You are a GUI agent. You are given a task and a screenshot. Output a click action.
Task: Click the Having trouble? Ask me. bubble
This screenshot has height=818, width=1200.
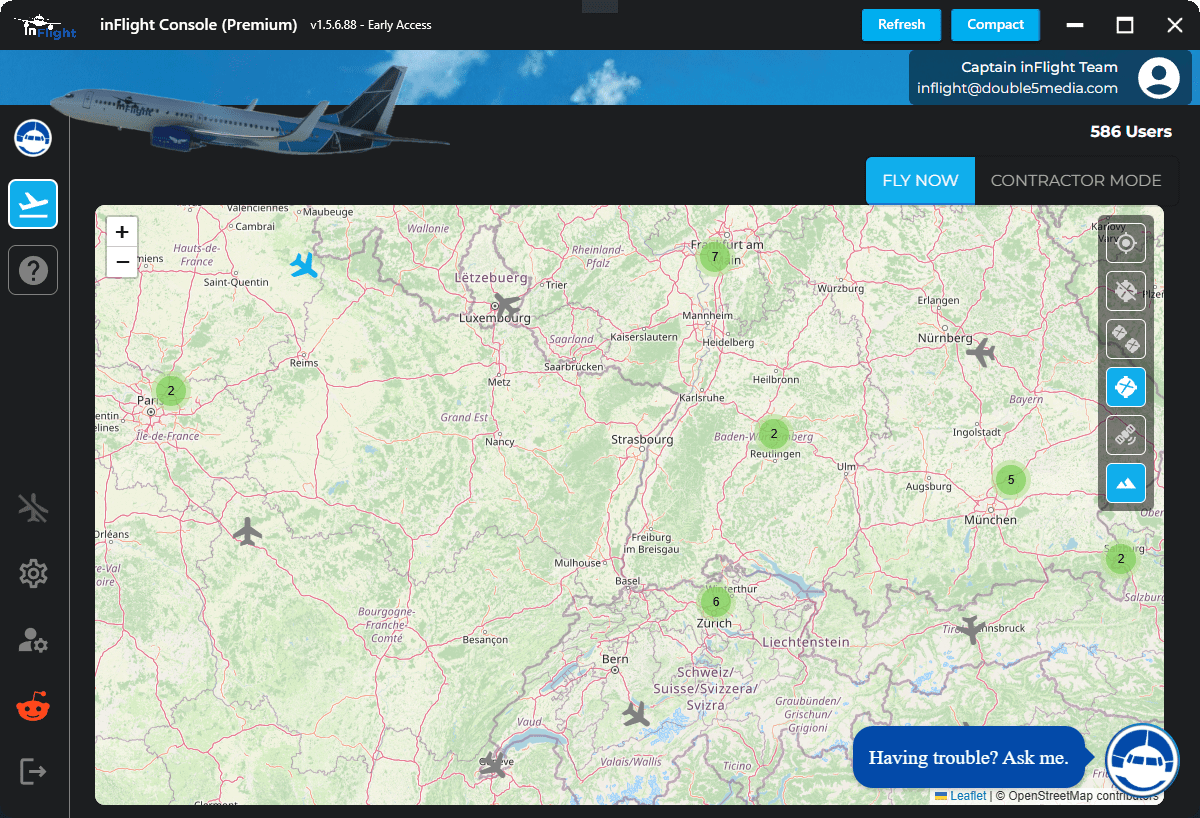(968, 758)
